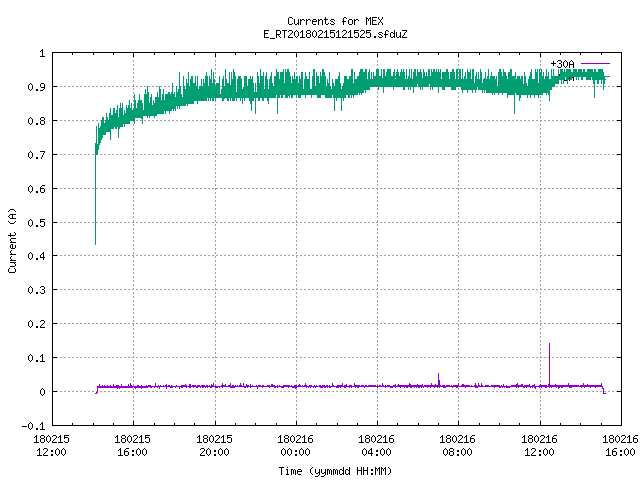The height and width of the screenshot is (480, 640).
Task: Click the x-axis label "180215 16:00"
Action: pyautogui.click(x=133, y=445)
